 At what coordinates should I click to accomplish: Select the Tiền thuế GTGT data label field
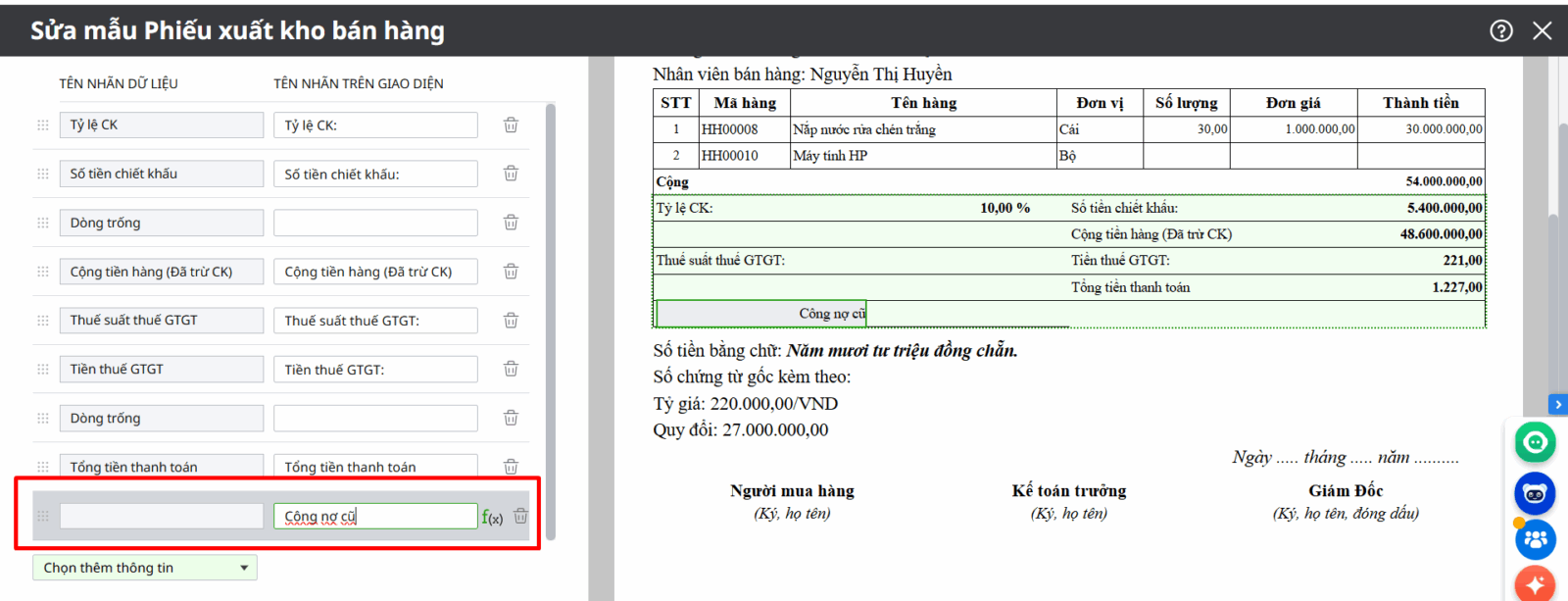tap(162, 369)
